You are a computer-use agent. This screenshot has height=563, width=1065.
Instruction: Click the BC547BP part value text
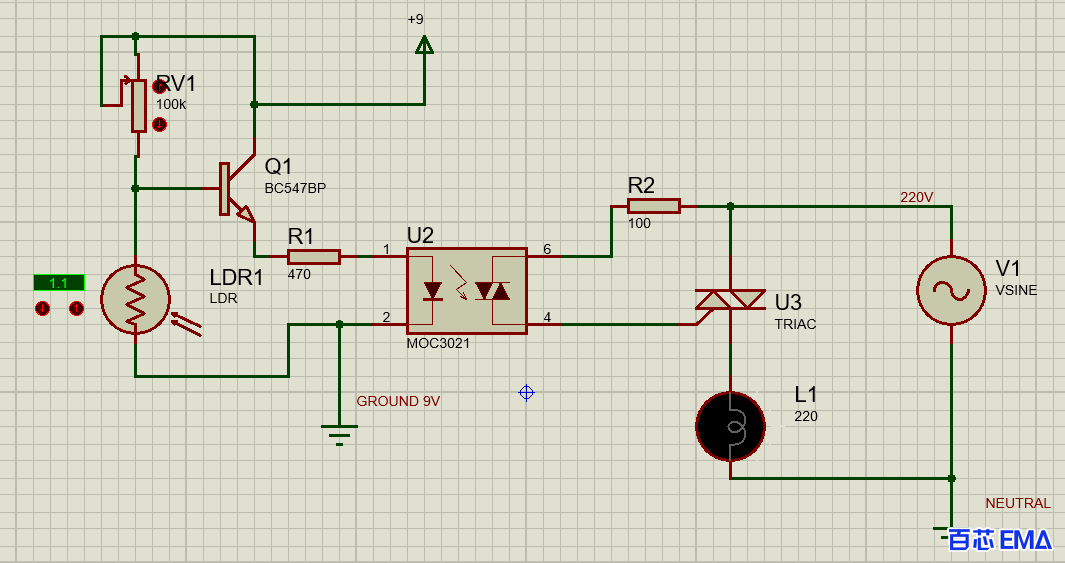pos(295,188)
